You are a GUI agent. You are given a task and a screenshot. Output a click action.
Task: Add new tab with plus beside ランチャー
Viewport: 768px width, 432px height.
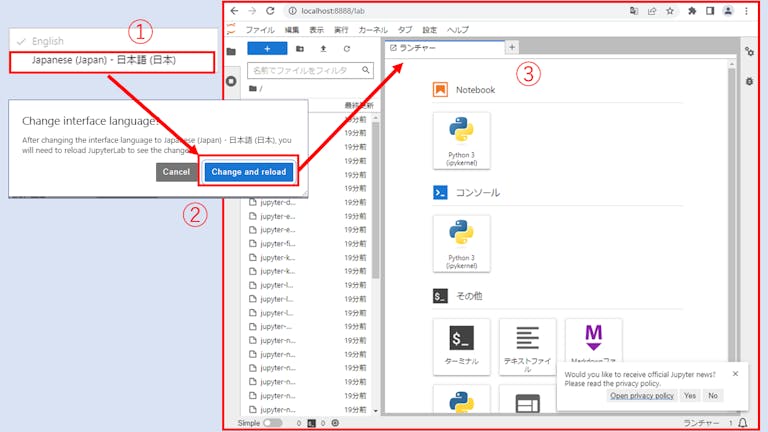click(512, 47)
